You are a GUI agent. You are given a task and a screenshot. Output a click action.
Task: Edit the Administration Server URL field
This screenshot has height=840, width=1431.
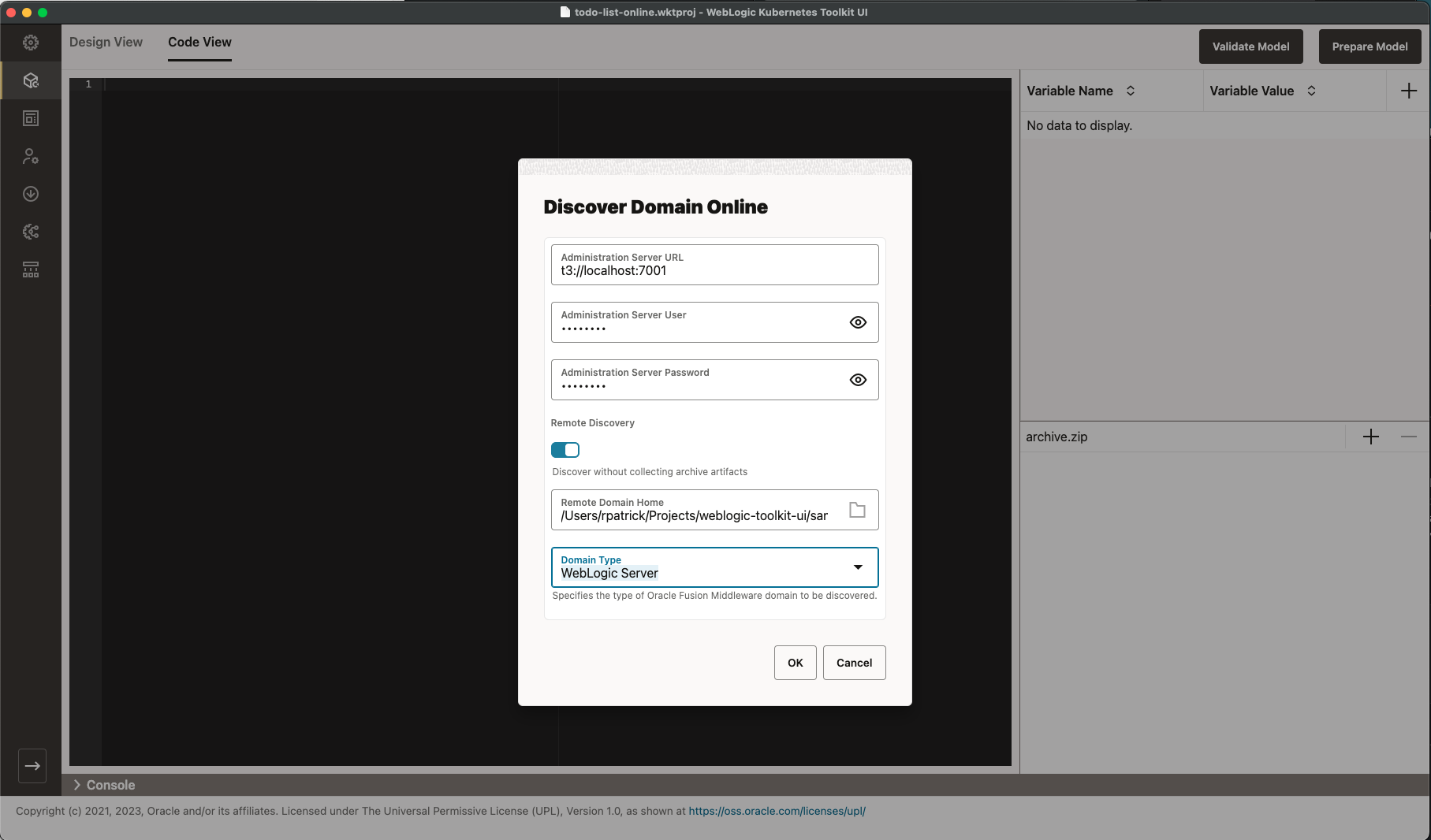[x=714, y=265]
